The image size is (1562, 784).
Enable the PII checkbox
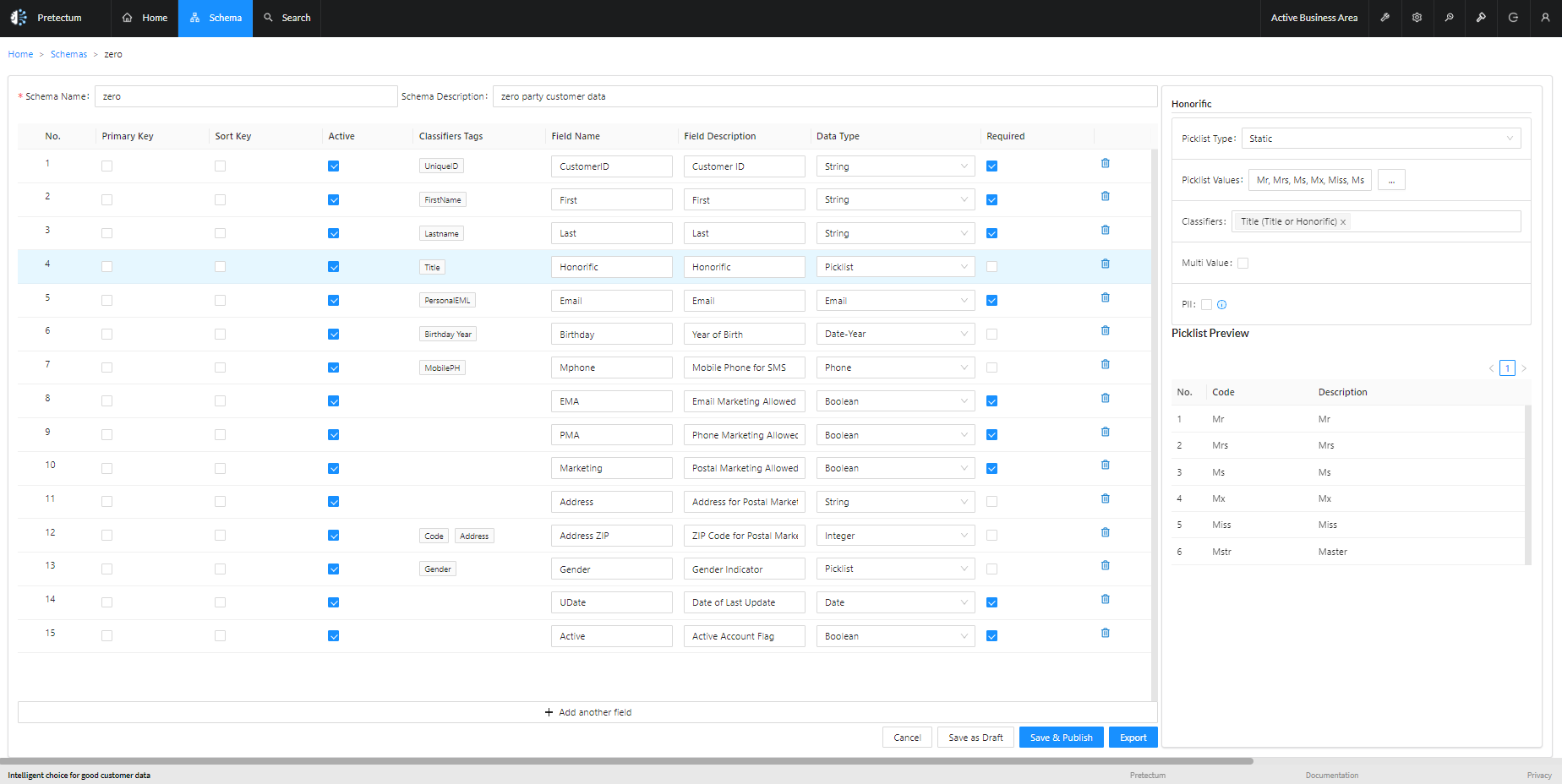(1206, 305)
